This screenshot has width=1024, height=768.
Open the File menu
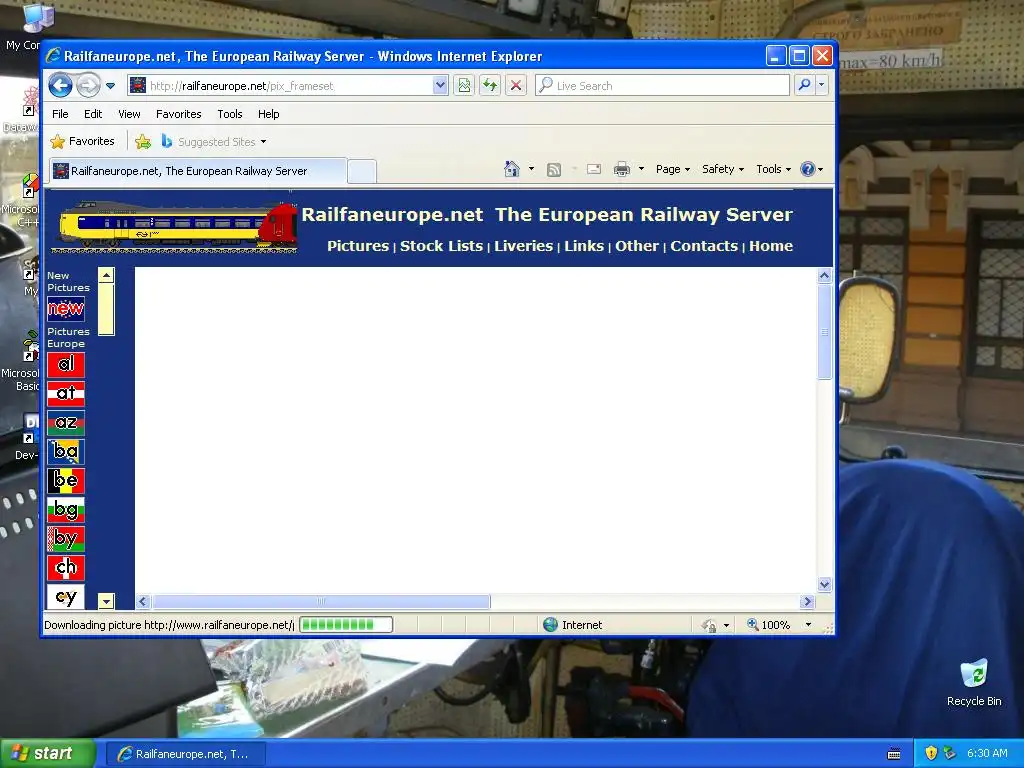(x=60, y=114)
